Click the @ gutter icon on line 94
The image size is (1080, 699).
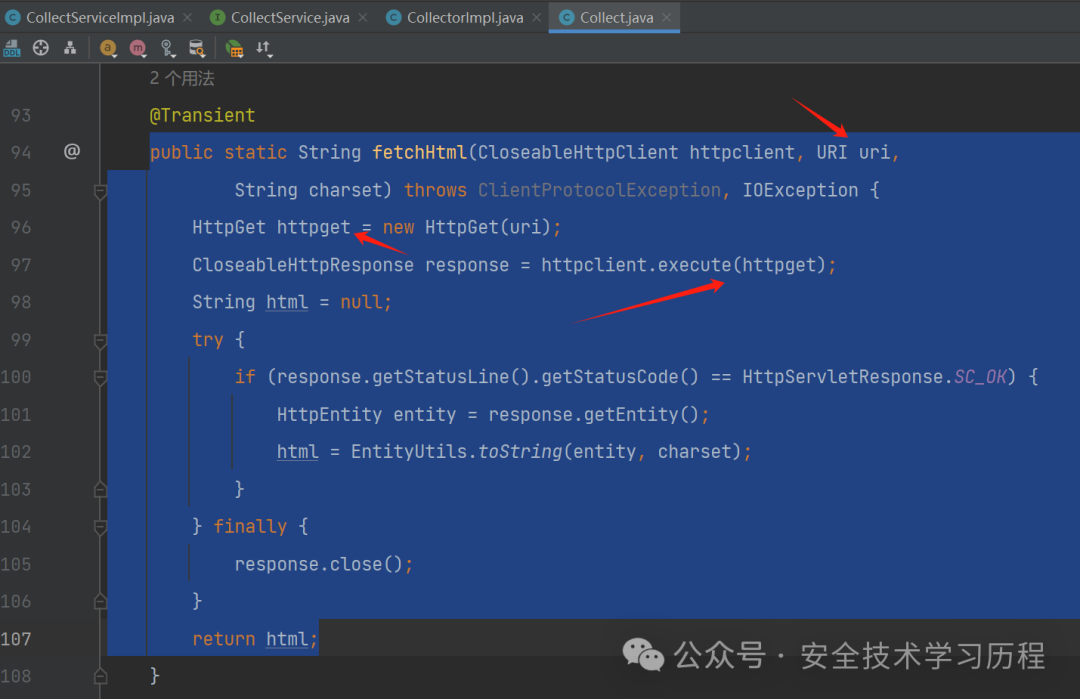(x=72, y=151)
